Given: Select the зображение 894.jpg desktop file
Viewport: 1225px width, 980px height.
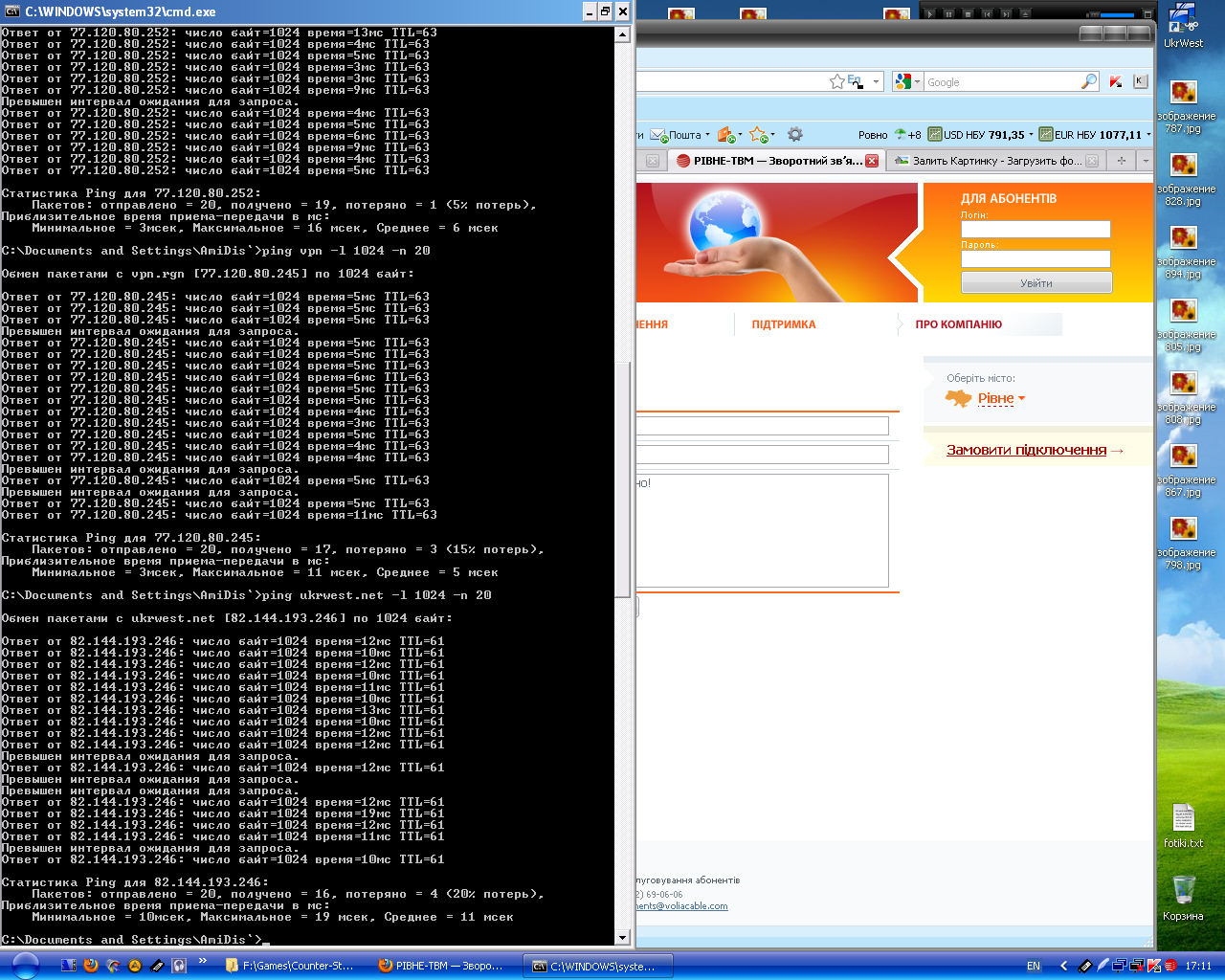Looking at the screenshot, I should (x=1185, y=253).
